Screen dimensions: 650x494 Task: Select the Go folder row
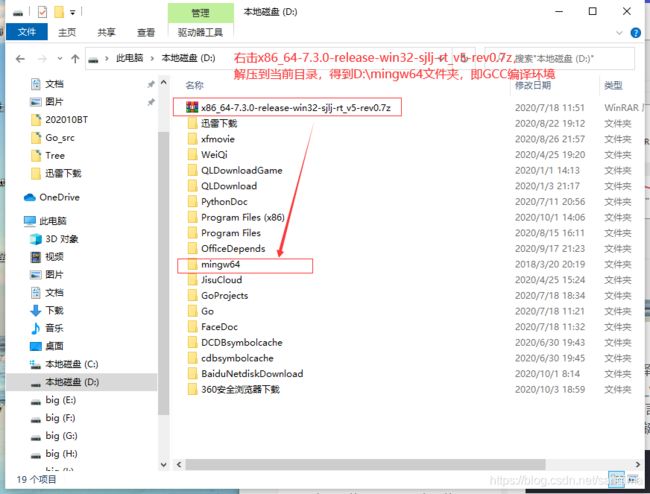click(408, 311)
